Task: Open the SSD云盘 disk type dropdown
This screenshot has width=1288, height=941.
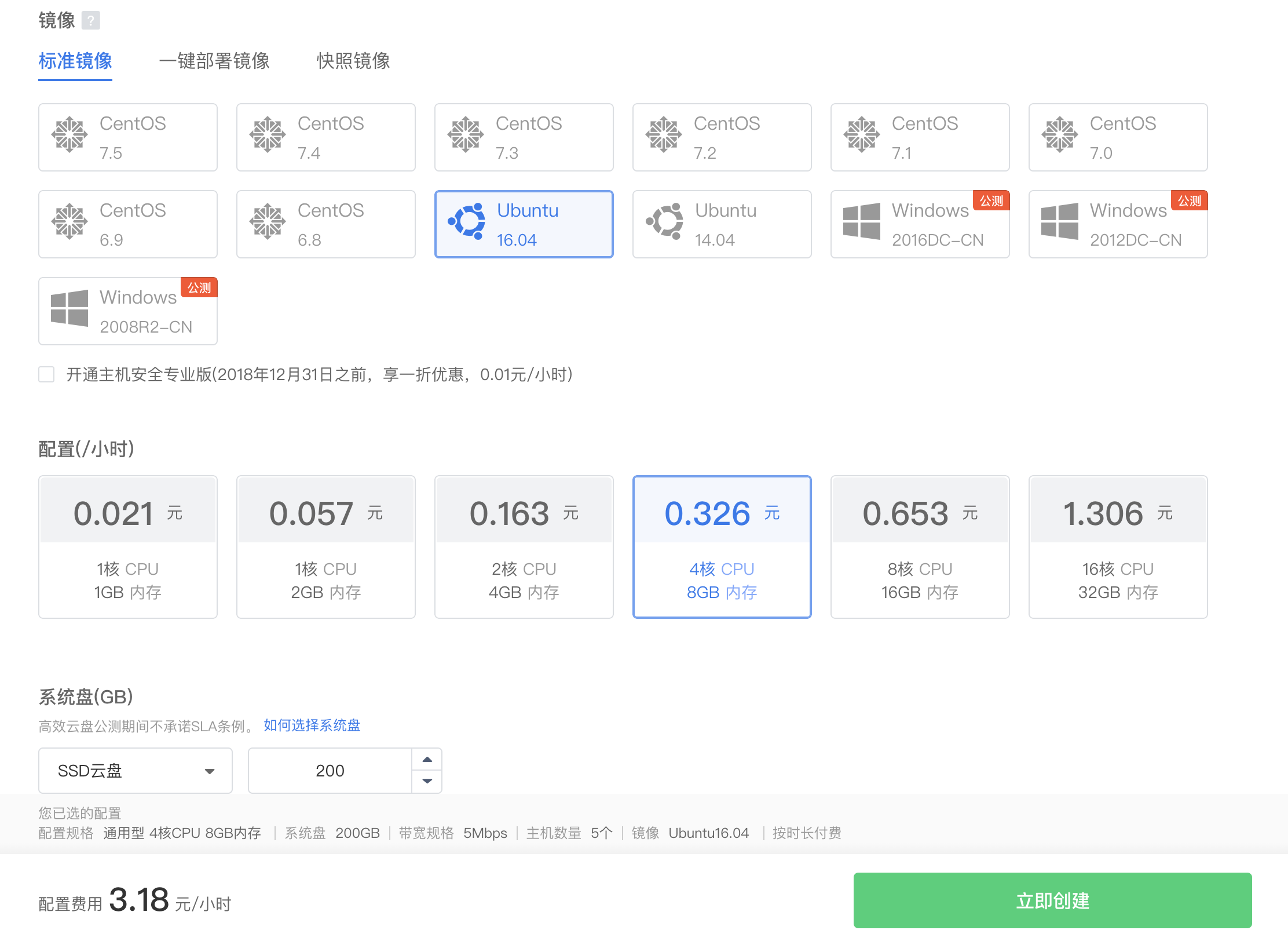Action: click(x=136, y=771)
